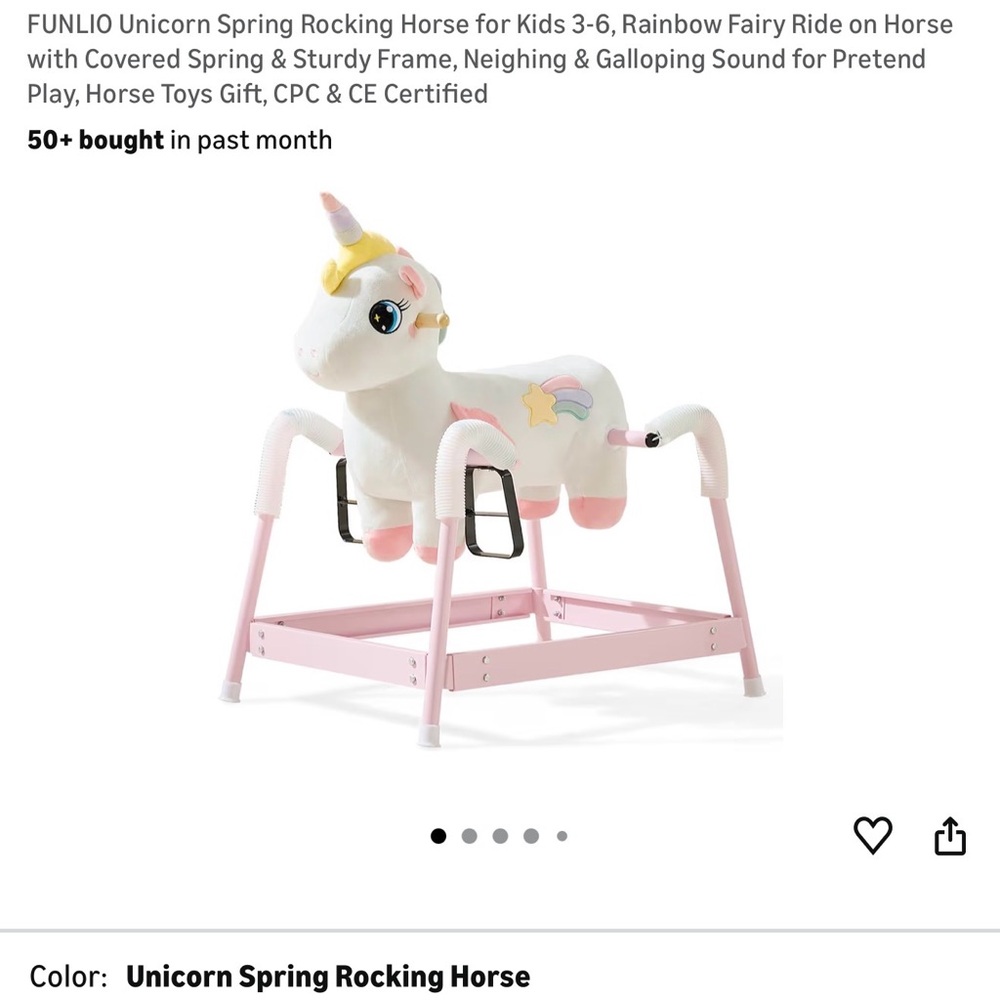Add item to wishlist with heart icon
The image size is (1000, 1000).
click(872, 835)
